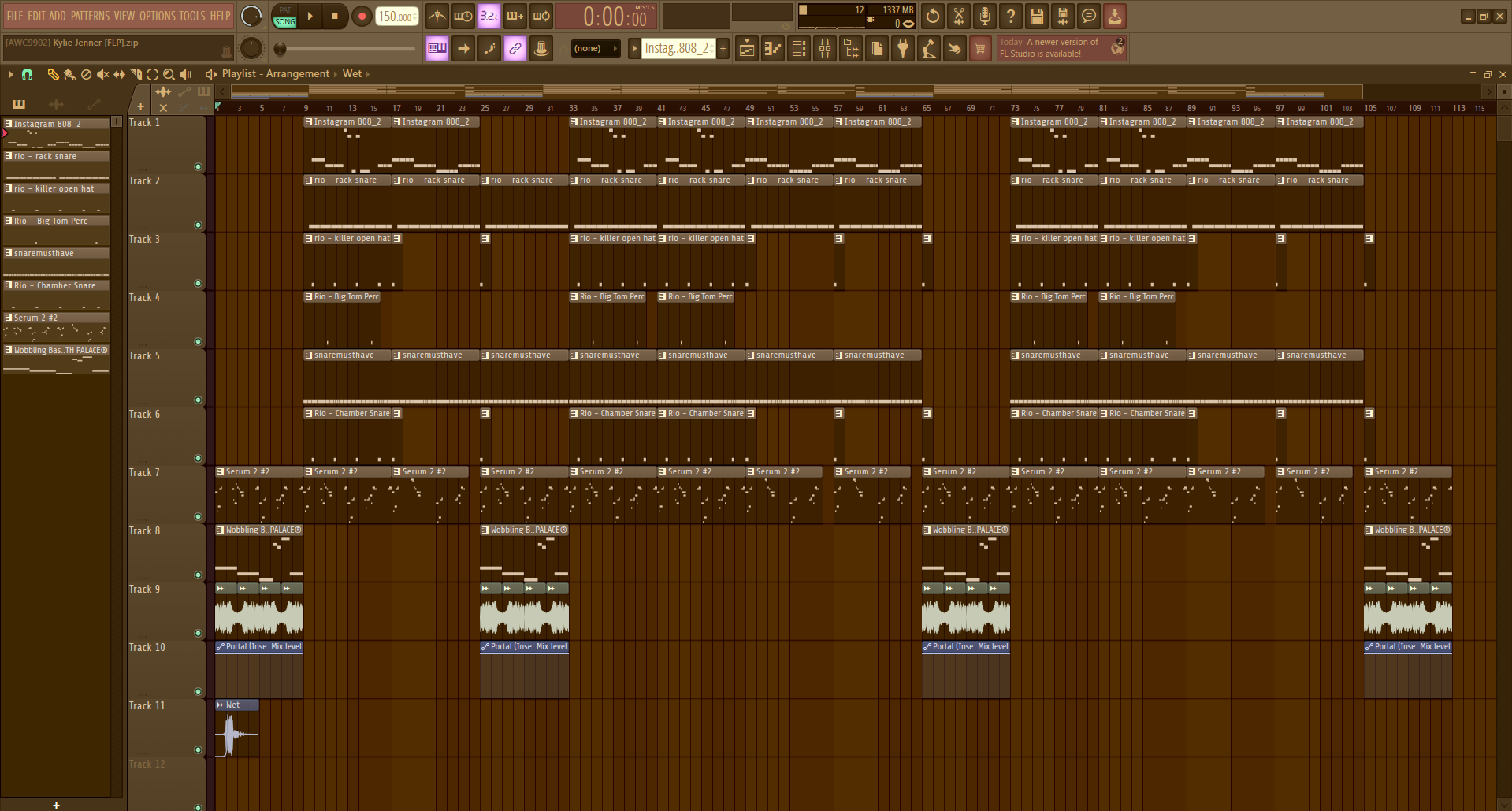Expand the arrow left of pattern selector
Viewport: 1512px width, 811px height.
[x=634, y=49]
